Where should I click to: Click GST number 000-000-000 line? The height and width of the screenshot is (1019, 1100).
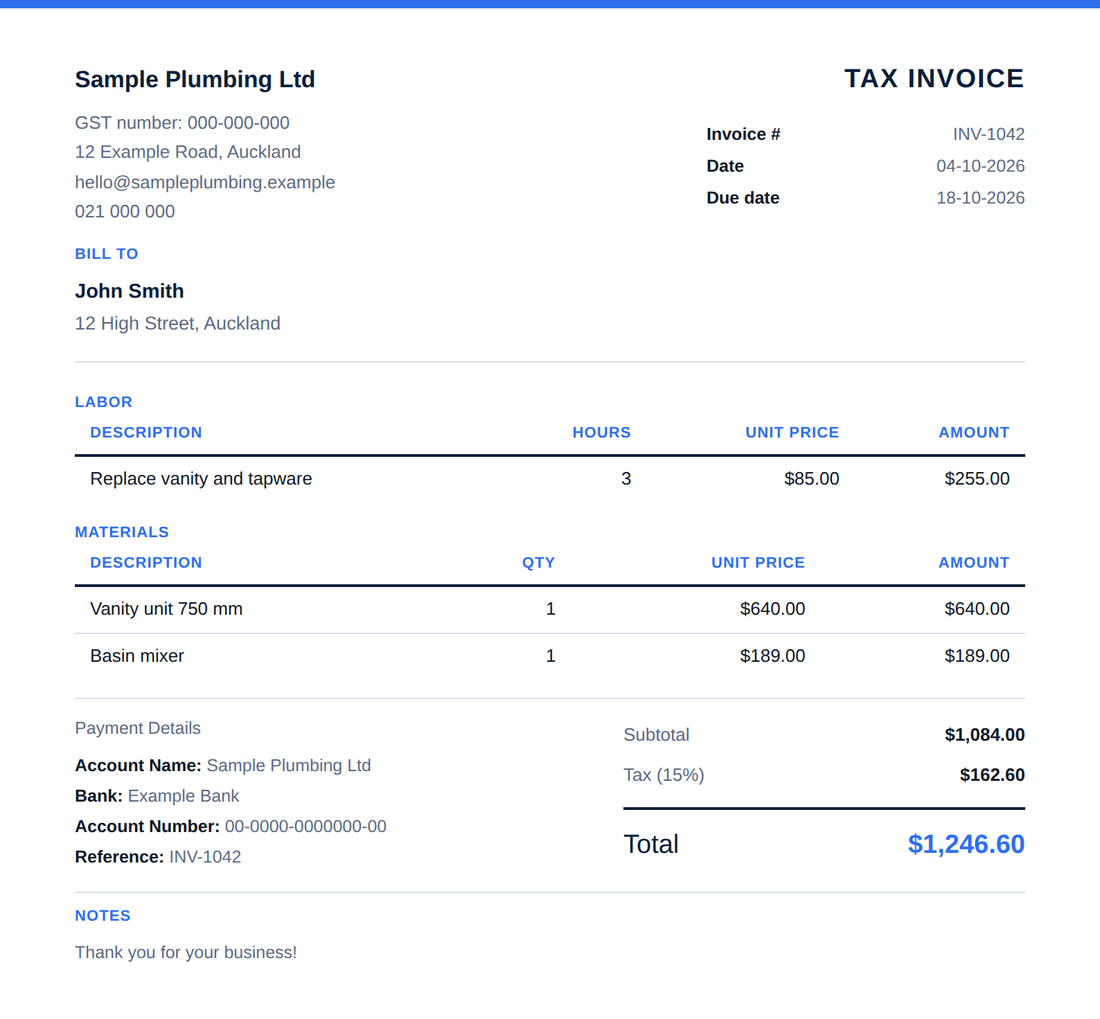pyautogui.click(x=182, y=123)
